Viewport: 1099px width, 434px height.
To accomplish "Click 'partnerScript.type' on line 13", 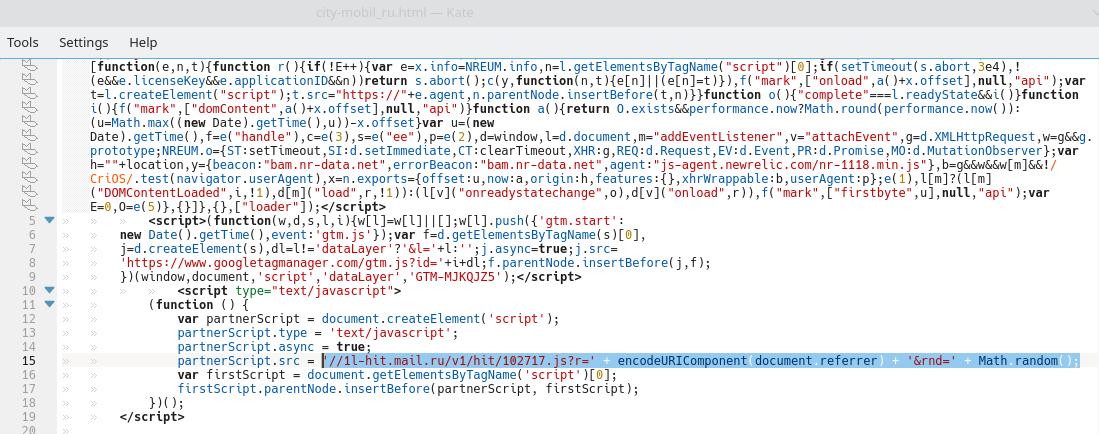I will 242,332.
